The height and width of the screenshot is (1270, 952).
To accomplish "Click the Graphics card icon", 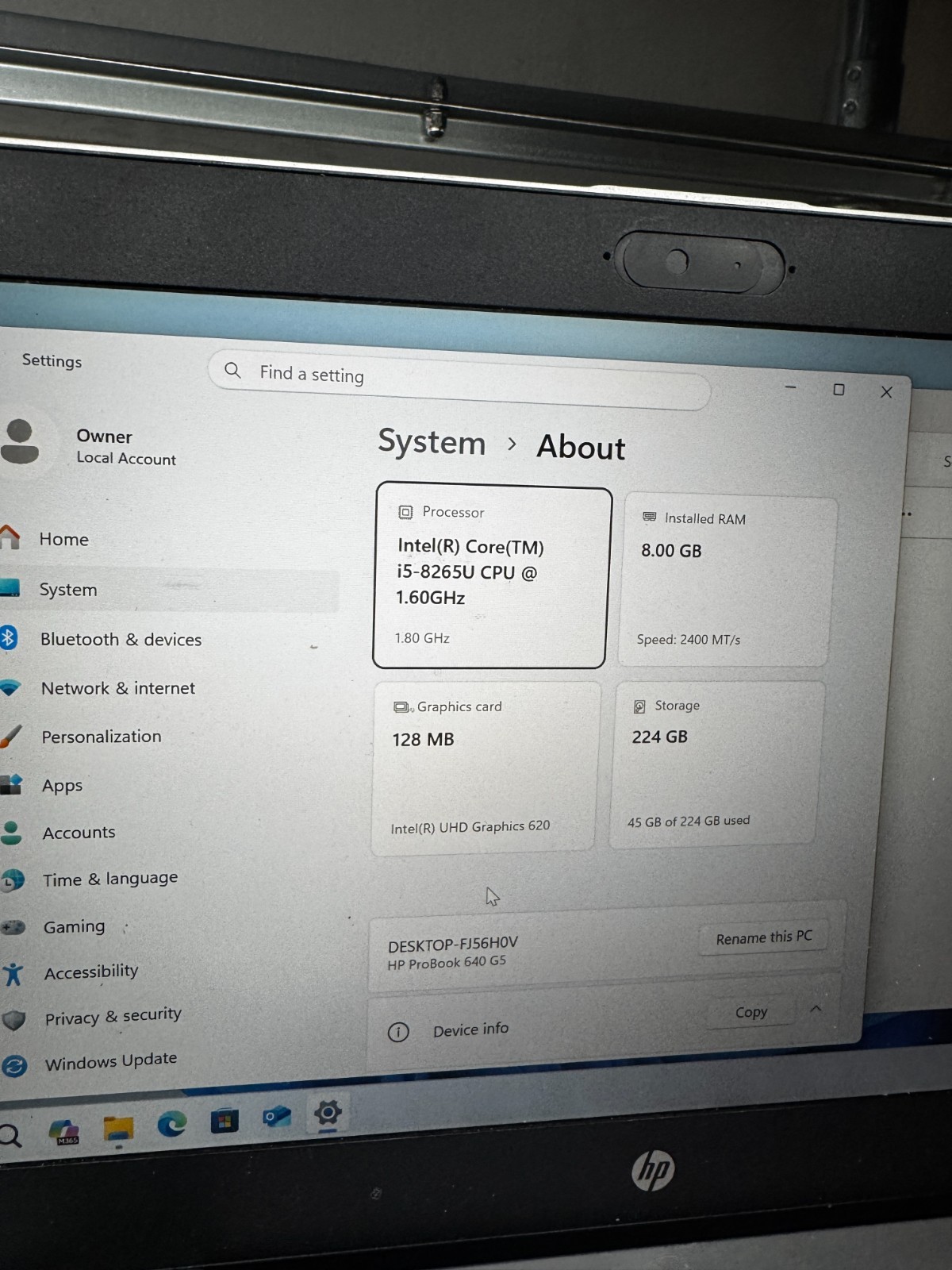I will coord(402,706).
